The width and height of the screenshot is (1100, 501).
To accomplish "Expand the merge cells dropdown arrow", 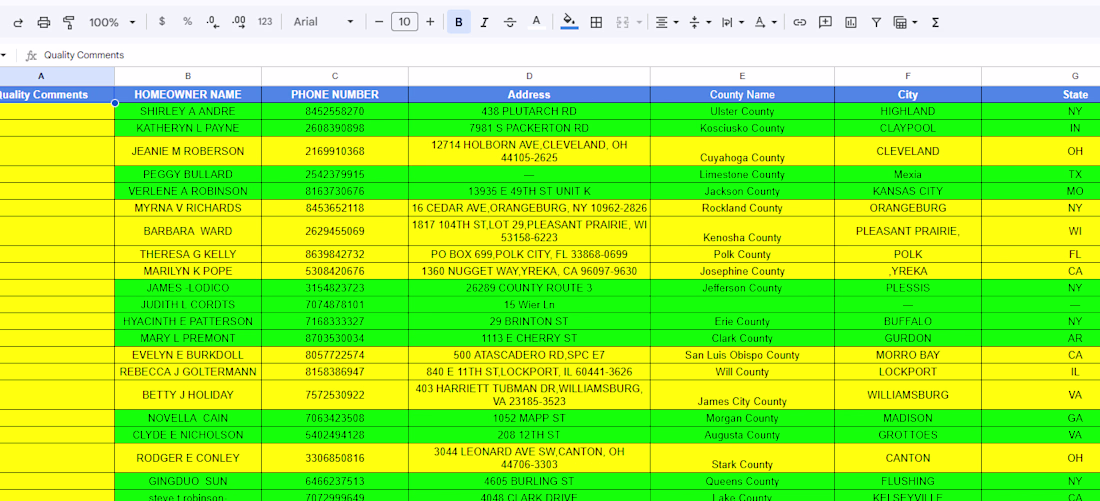I will point(639,22).
